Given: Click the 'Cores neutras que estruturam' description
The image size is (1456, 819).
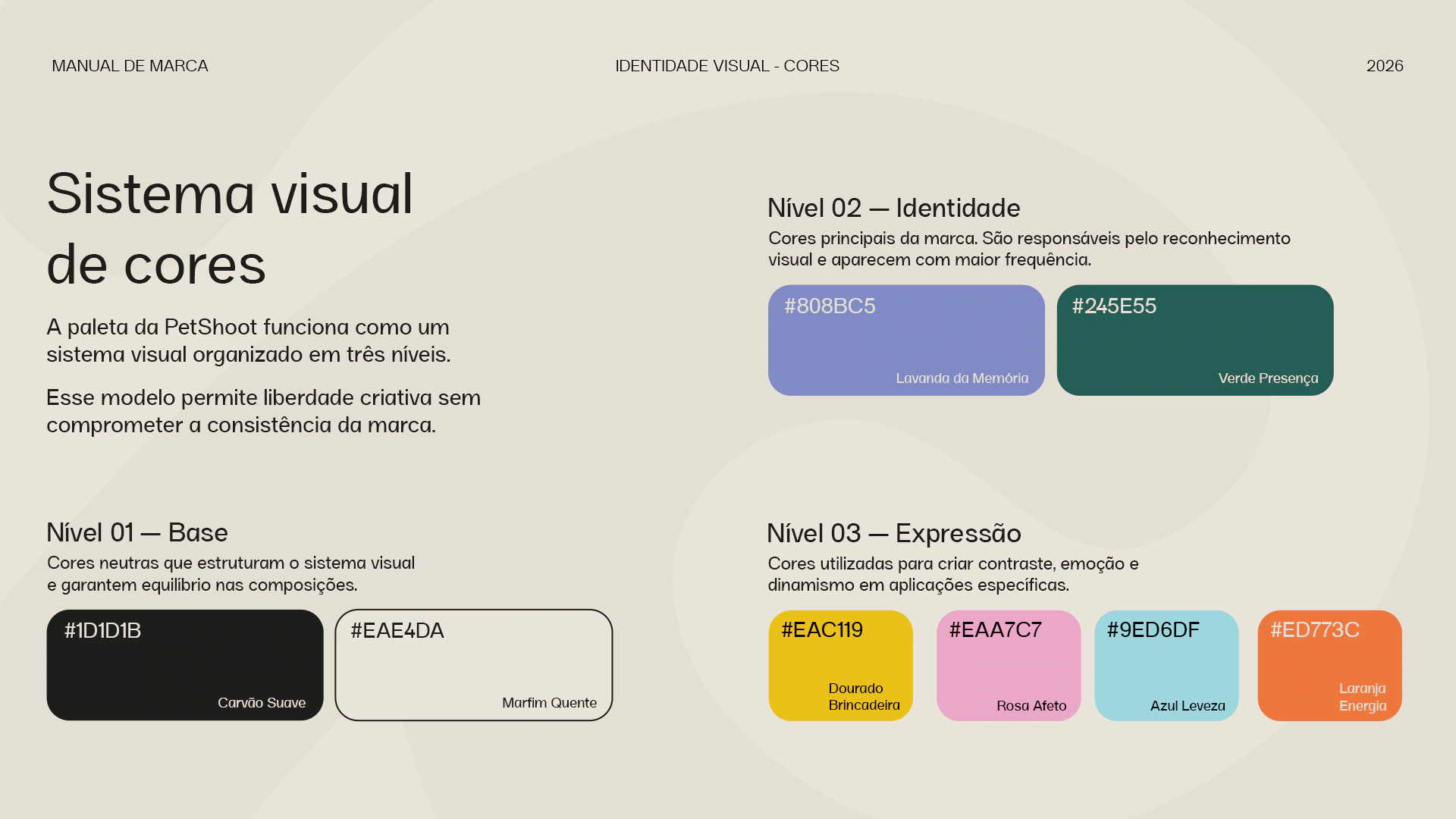Looking at the screenshot, I should (231, 574).
